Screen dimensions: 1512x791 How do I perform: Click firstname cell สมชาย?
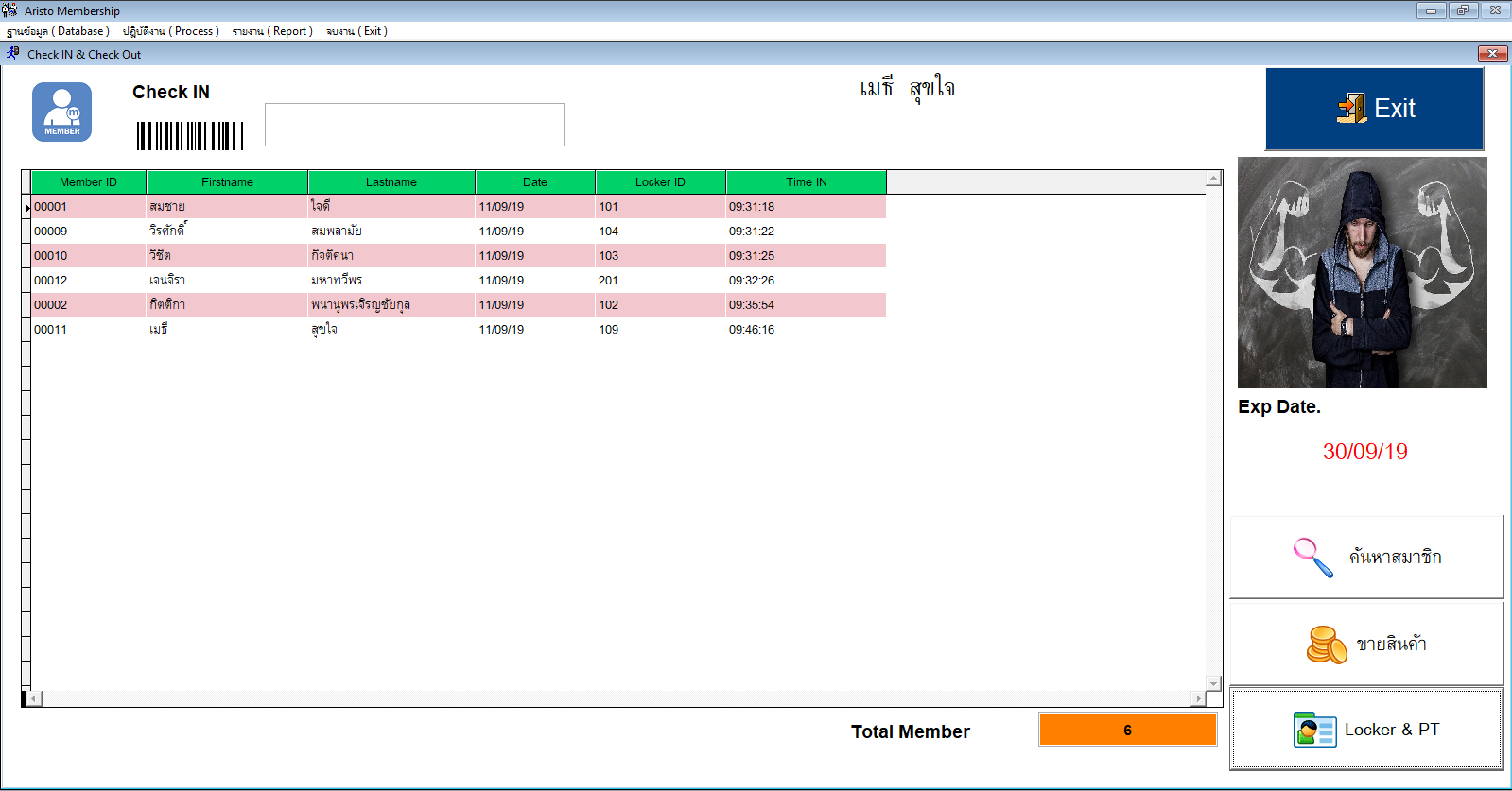(227, 207)
